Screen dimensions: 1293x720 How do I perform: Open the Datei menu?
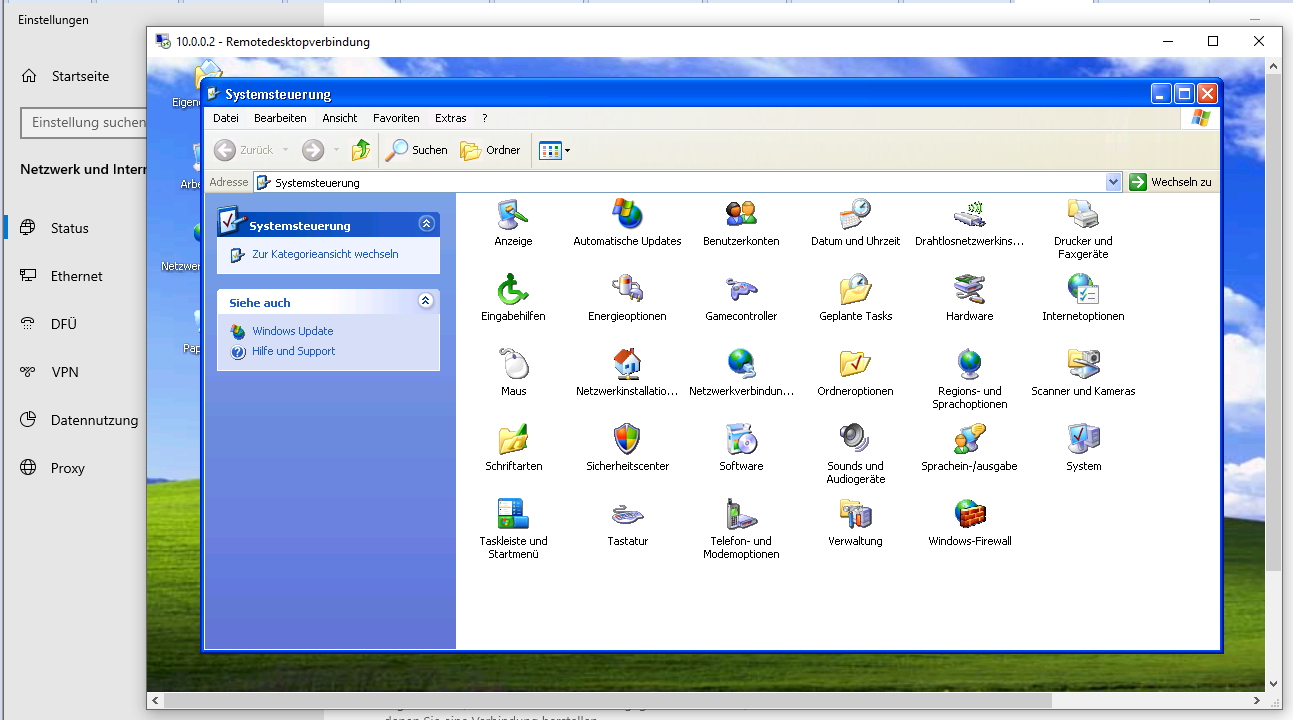pos(226,118)
